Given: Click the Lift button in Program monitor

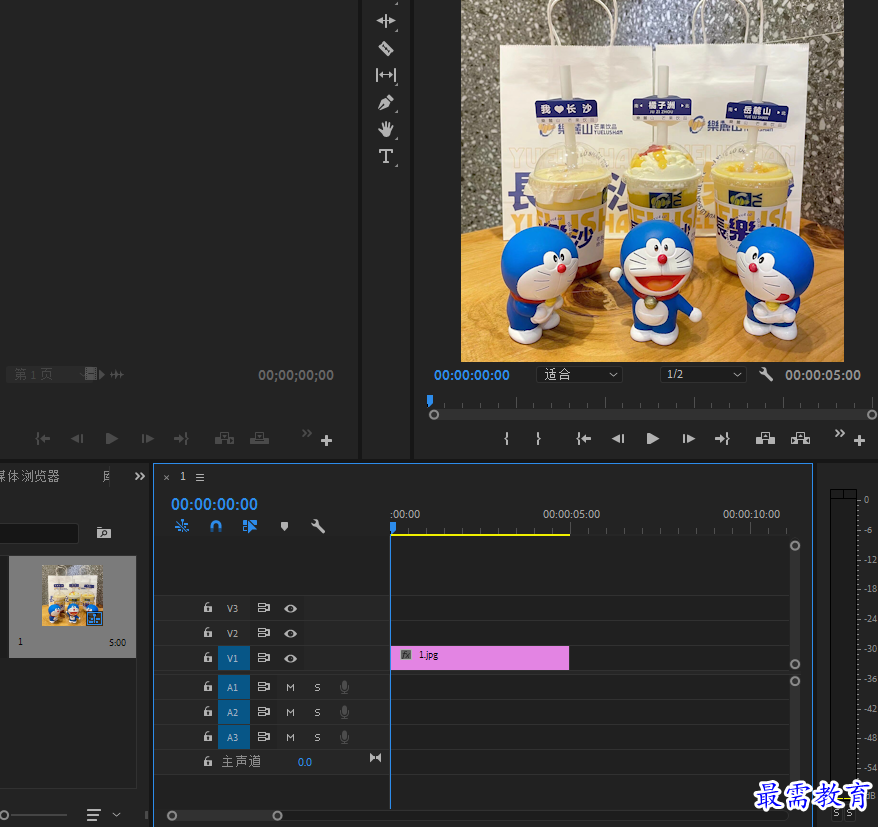Looking at the screenshot, I should click(x=765, y=438).
